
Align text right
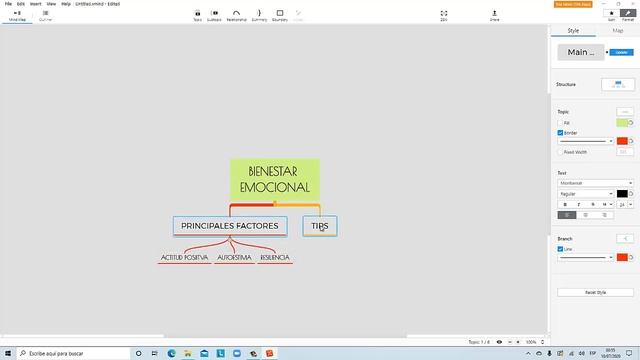point(604,215)
